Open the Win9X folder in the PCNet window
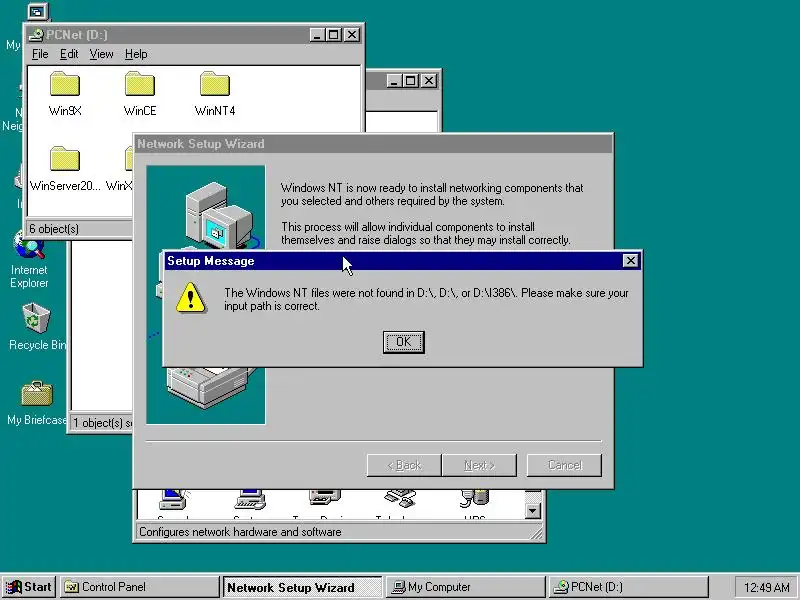Image resolution: width=800 pixels, height=600 pixels. coord(65,94)
